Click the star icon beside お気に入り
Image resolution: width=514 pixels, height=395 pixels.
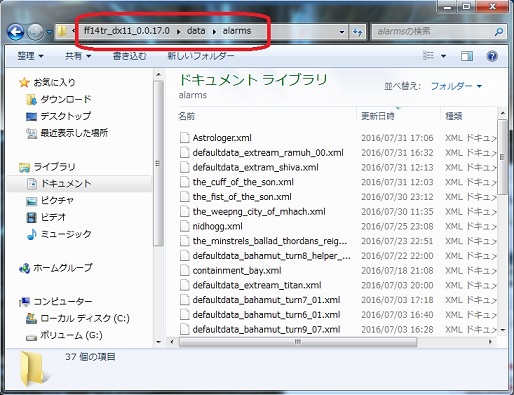[24, 82]
